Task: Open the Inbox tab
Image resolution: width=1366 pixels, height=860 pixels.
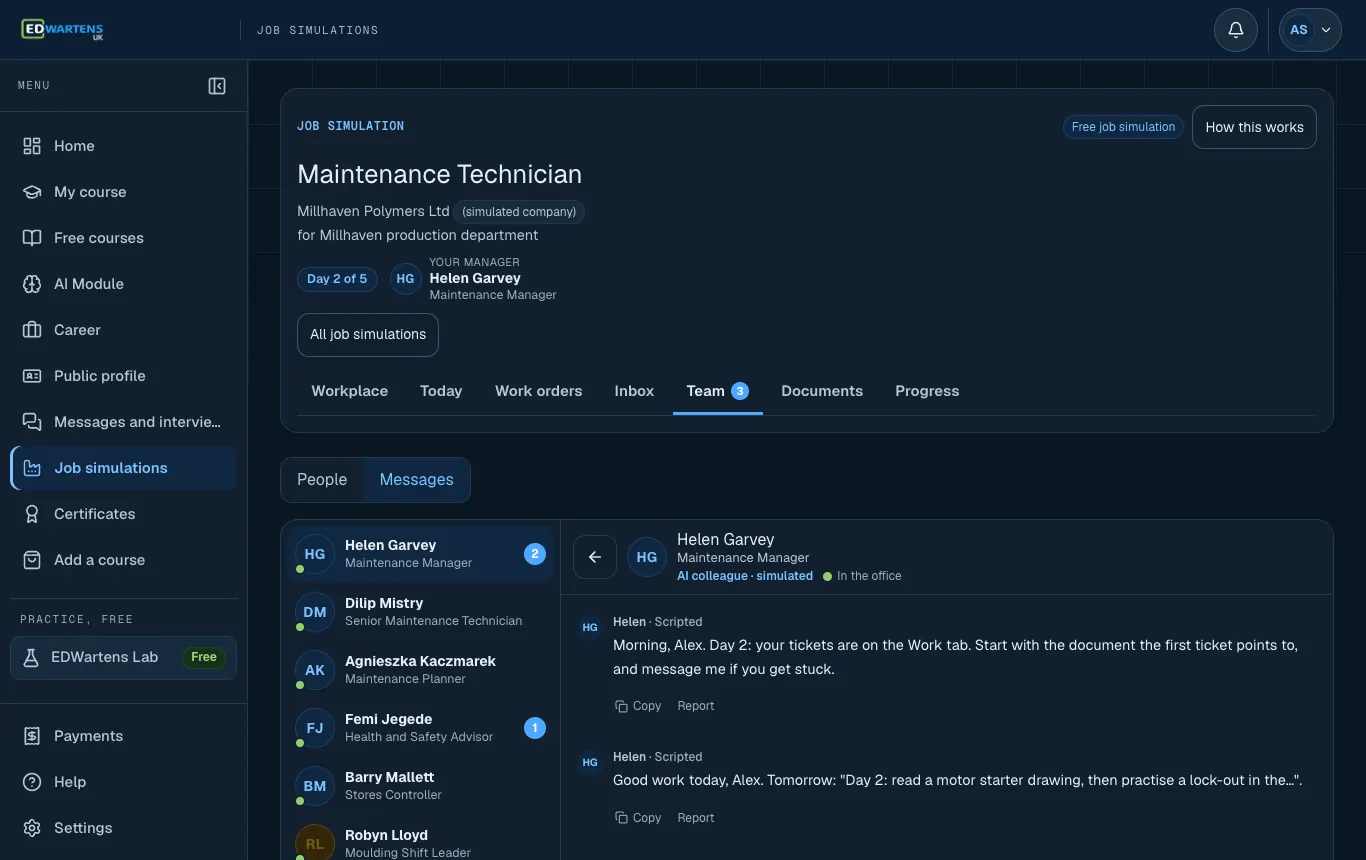Action: click(634, 391)
